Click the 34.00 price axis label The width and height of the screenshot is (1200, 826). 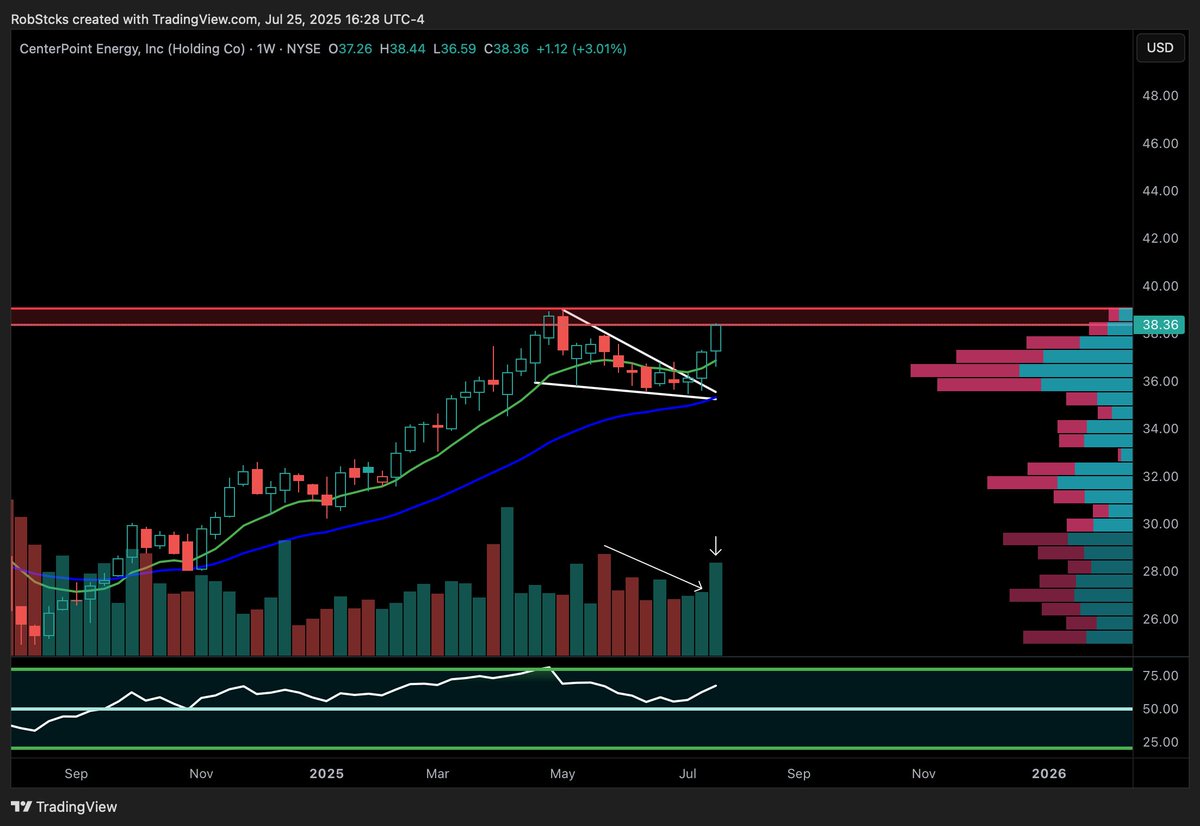(1160, 429)
